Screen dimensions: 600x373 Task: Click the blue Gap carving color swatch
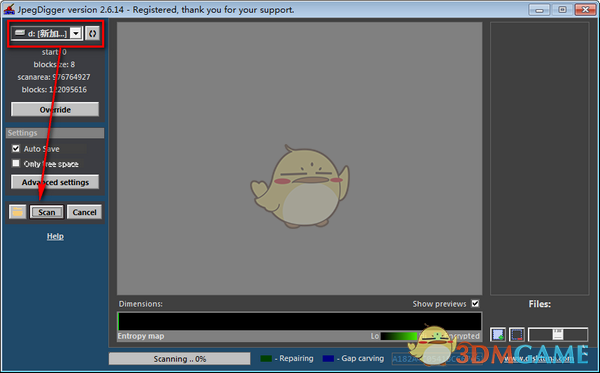(x=328, y=358)
